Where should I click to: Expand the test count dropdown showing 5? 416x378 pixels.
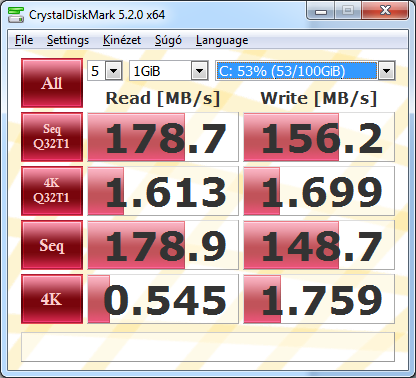coord(114,71)
